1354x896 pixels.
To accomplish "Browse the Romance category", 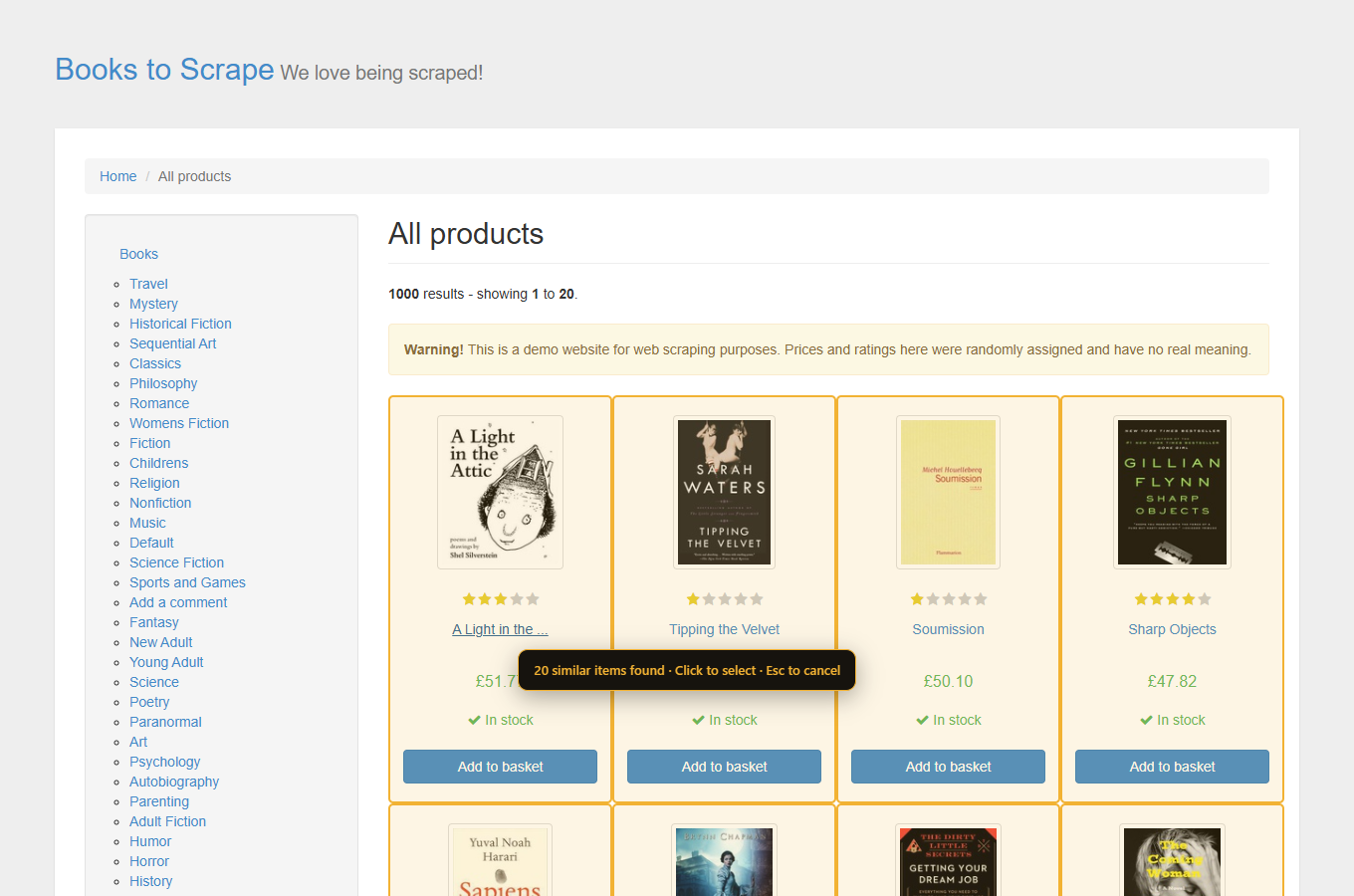I will pos(159,403).
